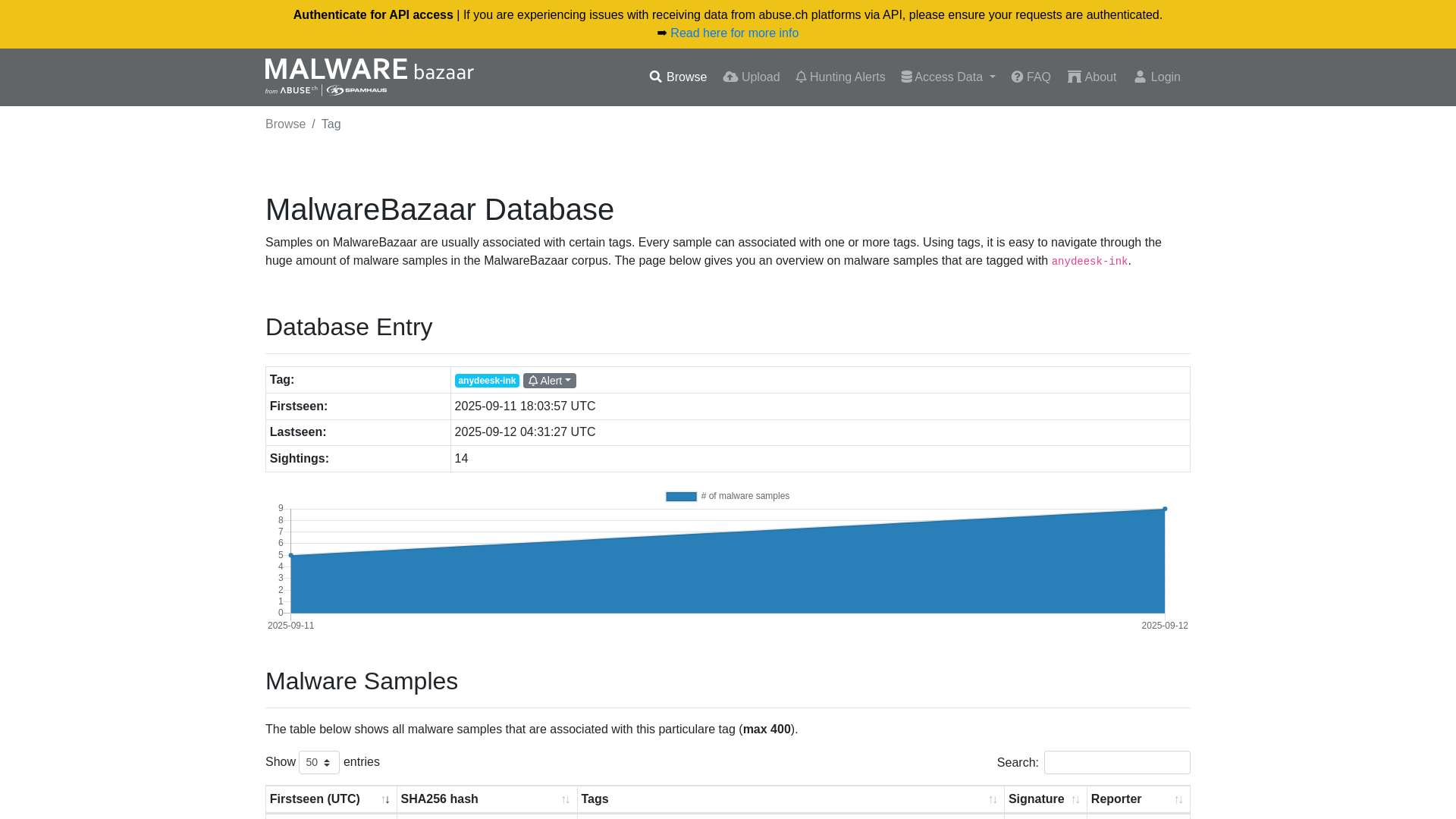Open the Show entries count selector
Screen dimensions: 1456x819
(319, 762)
